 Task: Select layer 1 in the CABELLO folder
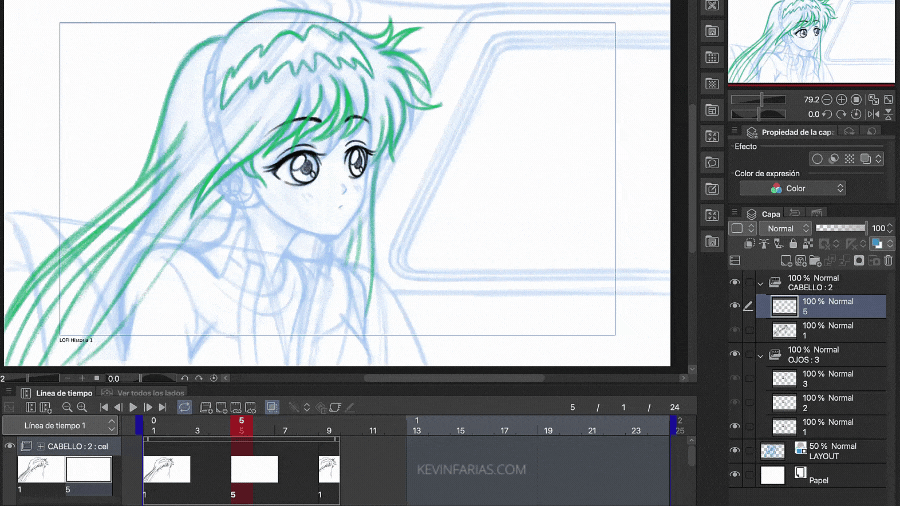pos(821,330)
